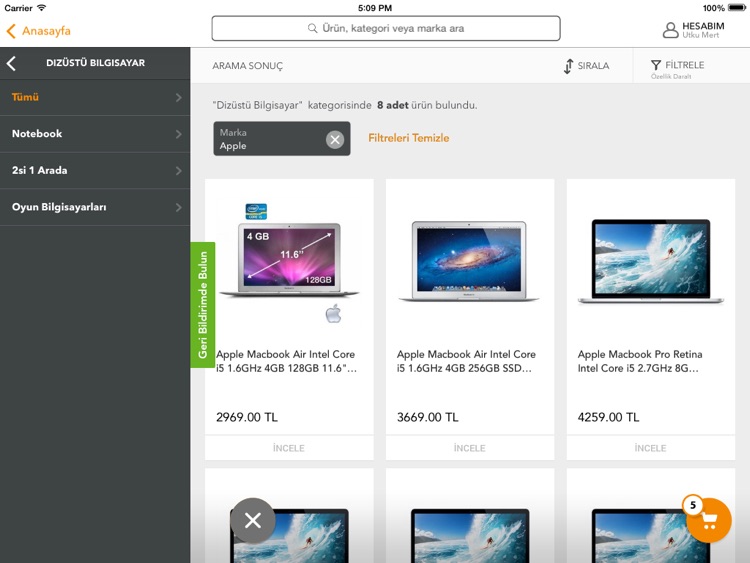The image size is (750, 563).
Task: Click the Carrier status text
Action: click(18, 8)
